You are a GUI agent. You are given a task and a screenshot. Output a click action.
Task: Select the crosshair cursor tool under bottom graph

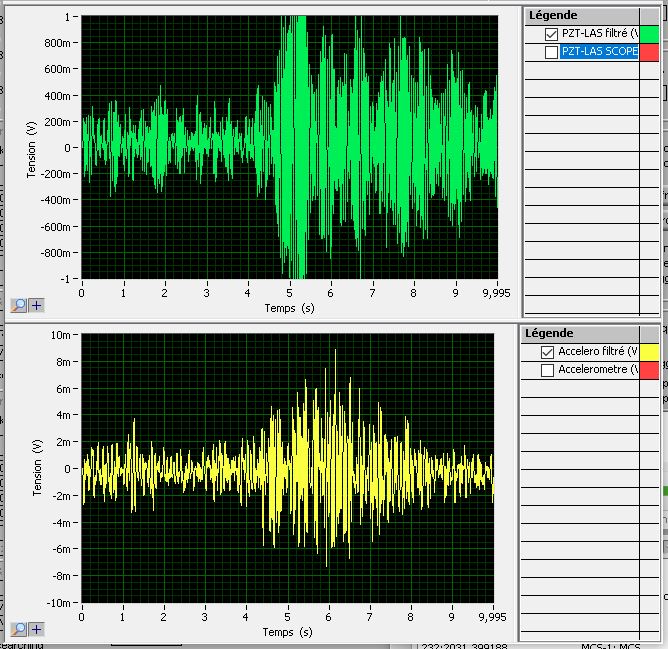[x=36, y=629]
